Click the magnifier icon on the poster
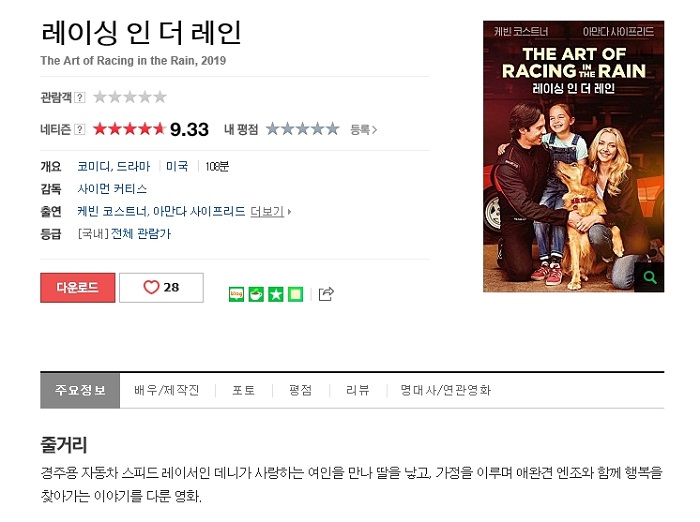700x522 pixels. (x=650, y=277)
